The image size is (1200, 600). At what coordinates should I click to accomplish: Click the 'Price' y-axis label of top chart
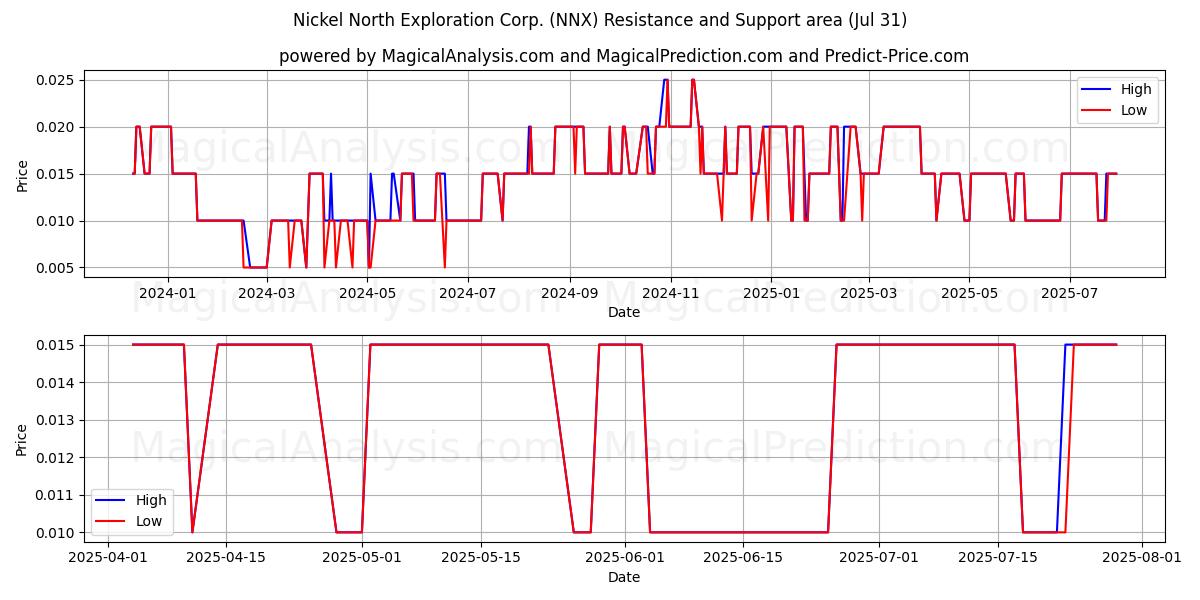tap(22, 174)
